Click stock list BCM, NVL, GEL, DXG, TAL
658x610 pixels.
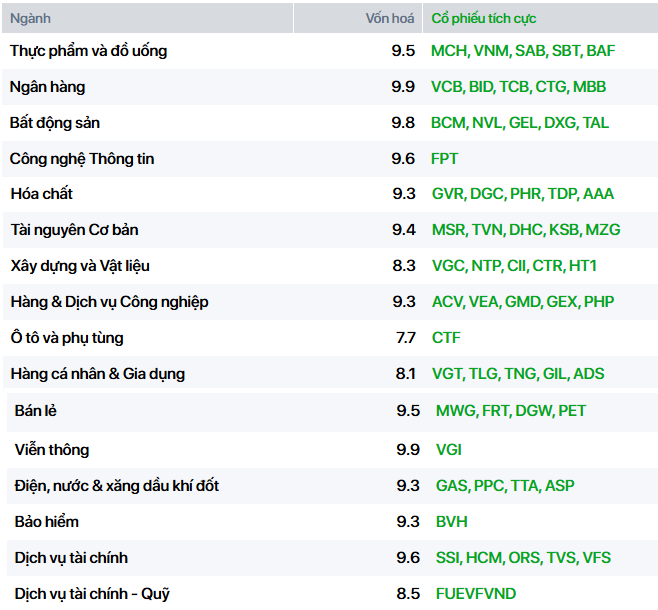[520, 123]
